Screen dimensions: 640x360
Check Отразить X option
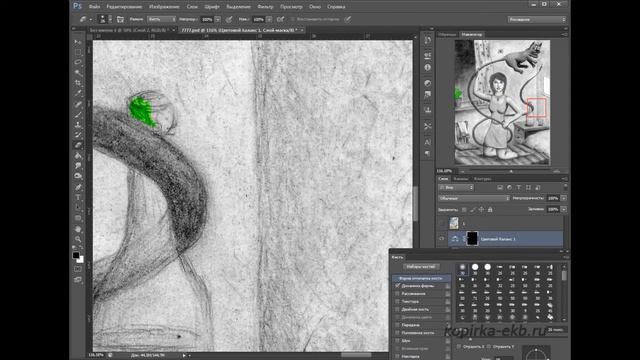459,347
